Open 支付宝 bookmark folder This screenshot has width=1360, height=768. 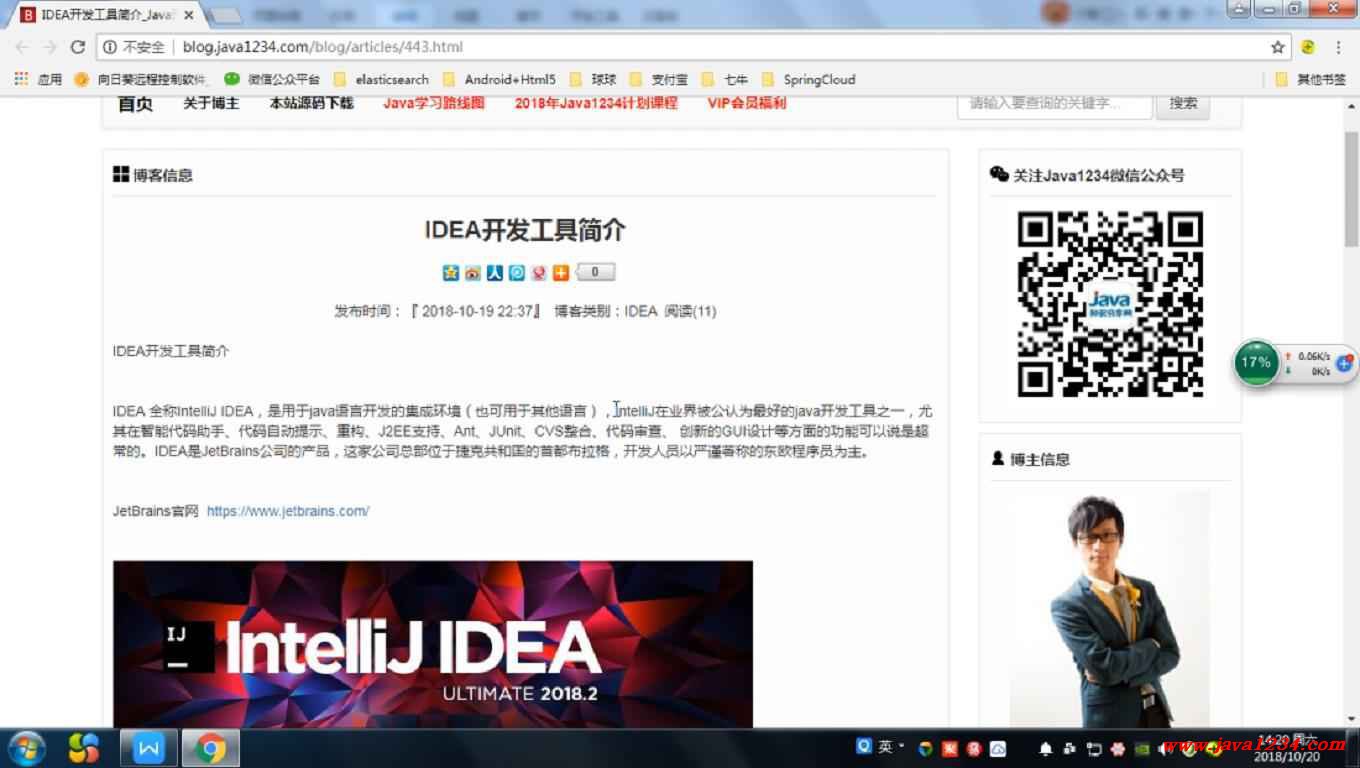tap(658, 79)
